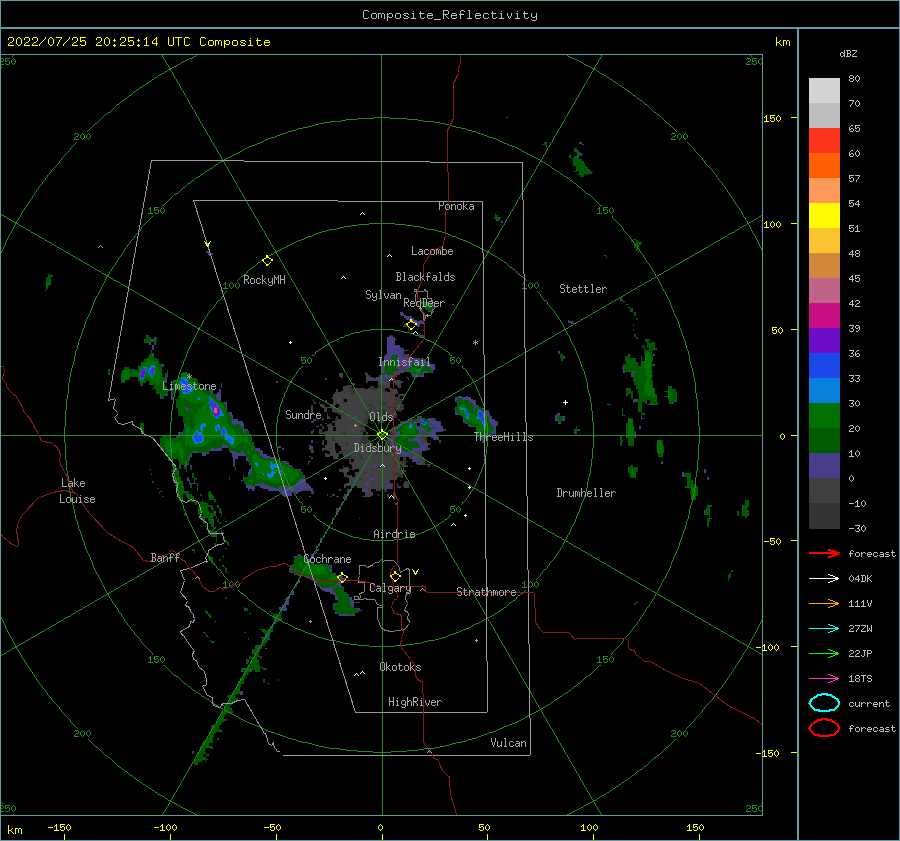Click the yellow diamond marker near RockyMH
This screenshot has height=841, width=900.
click(x=267, y=261)
